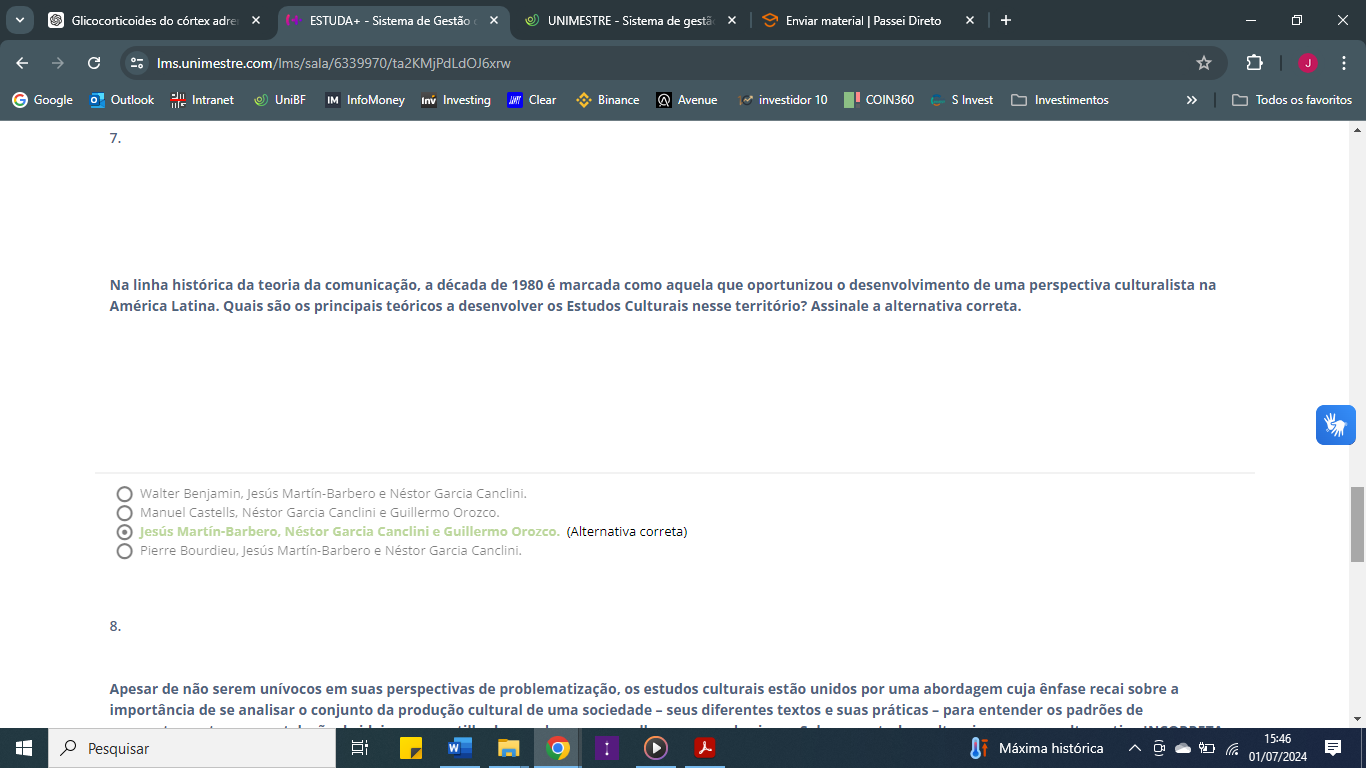Click the page vertical scrollbar thumb
1366x768 pixels.
(1357, 525)
